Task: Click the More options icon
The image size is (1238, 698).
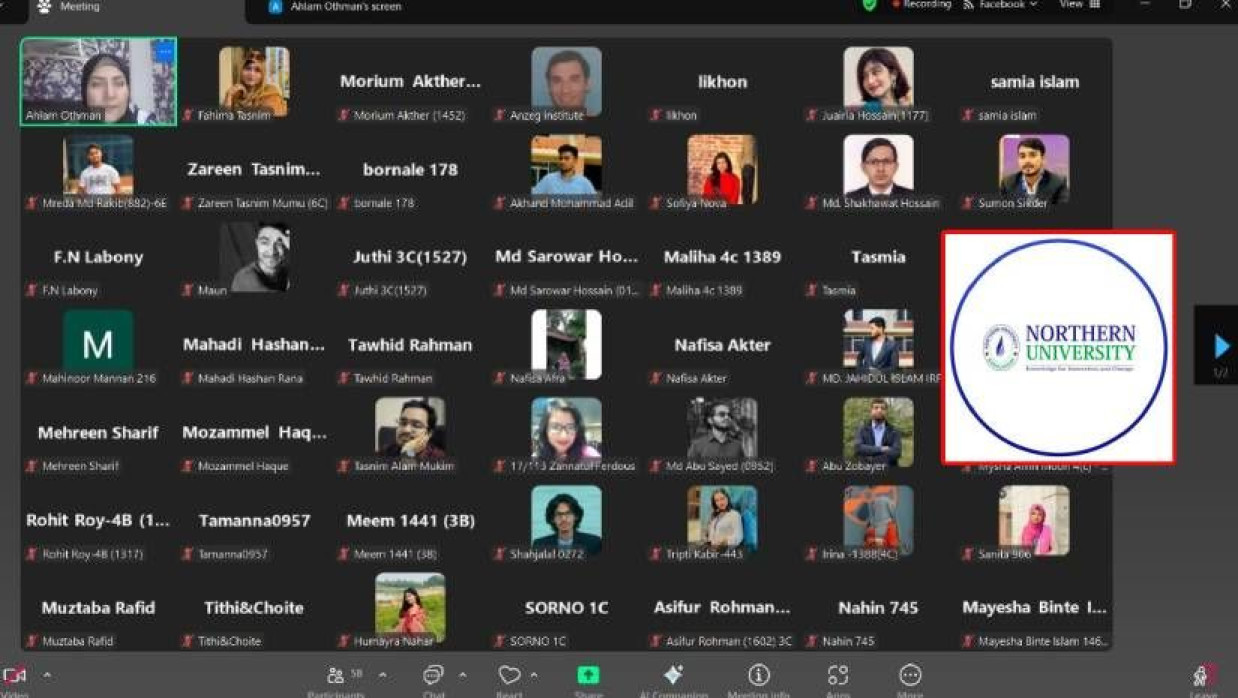Action: [910, 677]
